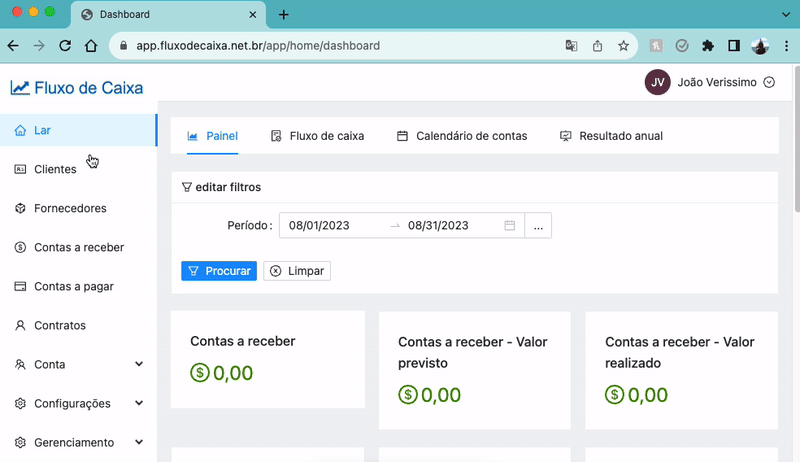The height and width of the screenshot is (462, 800).
Task: Click the site lock icon in address bar
Action: [123, 46]
